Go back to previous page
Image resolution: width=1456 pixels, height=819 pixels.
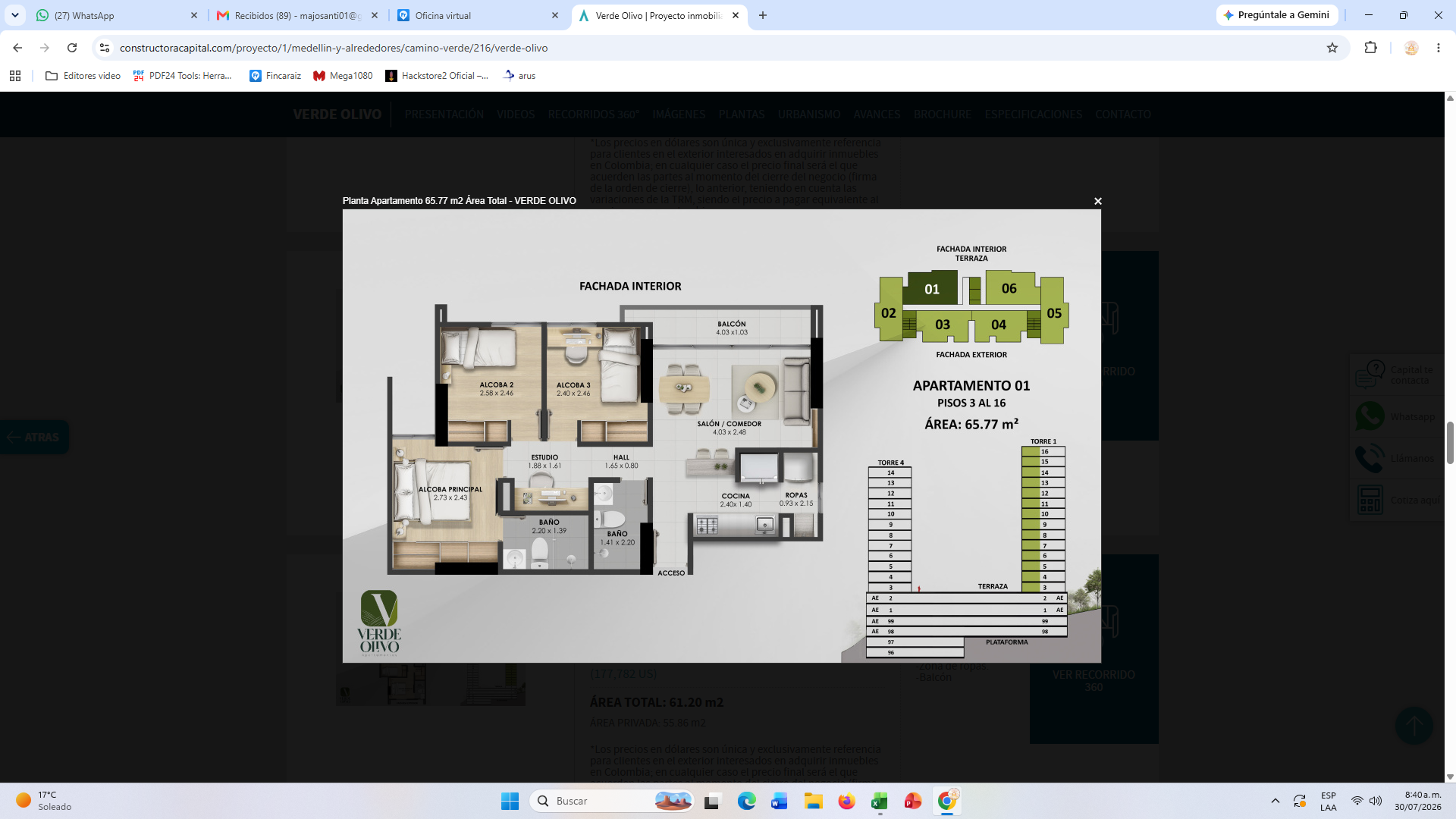coord(17,48)
